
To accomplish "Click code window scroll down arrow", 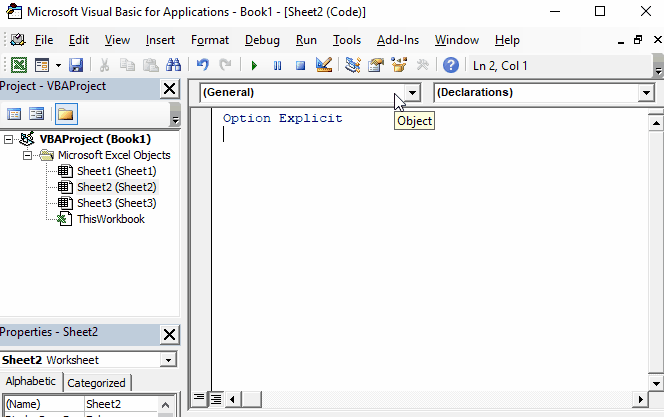I will point(656,384).
